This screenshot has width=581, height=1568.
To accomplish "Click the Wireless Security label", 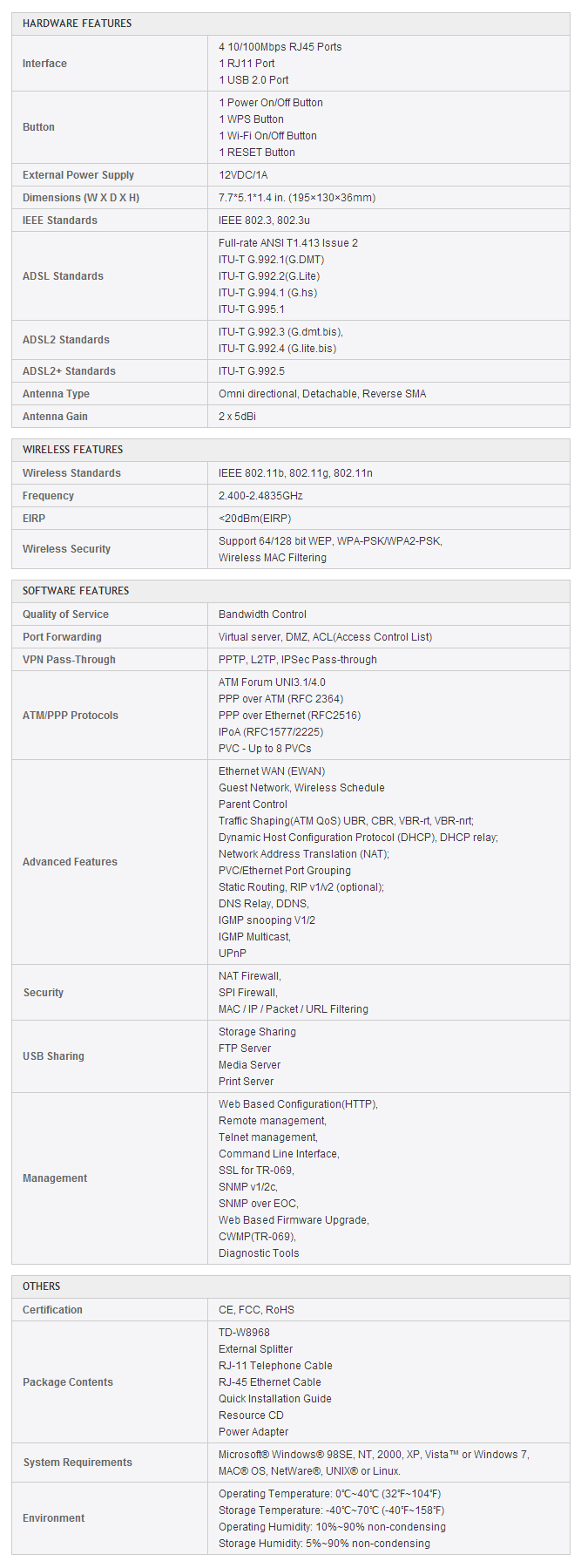I will point(66,549).
